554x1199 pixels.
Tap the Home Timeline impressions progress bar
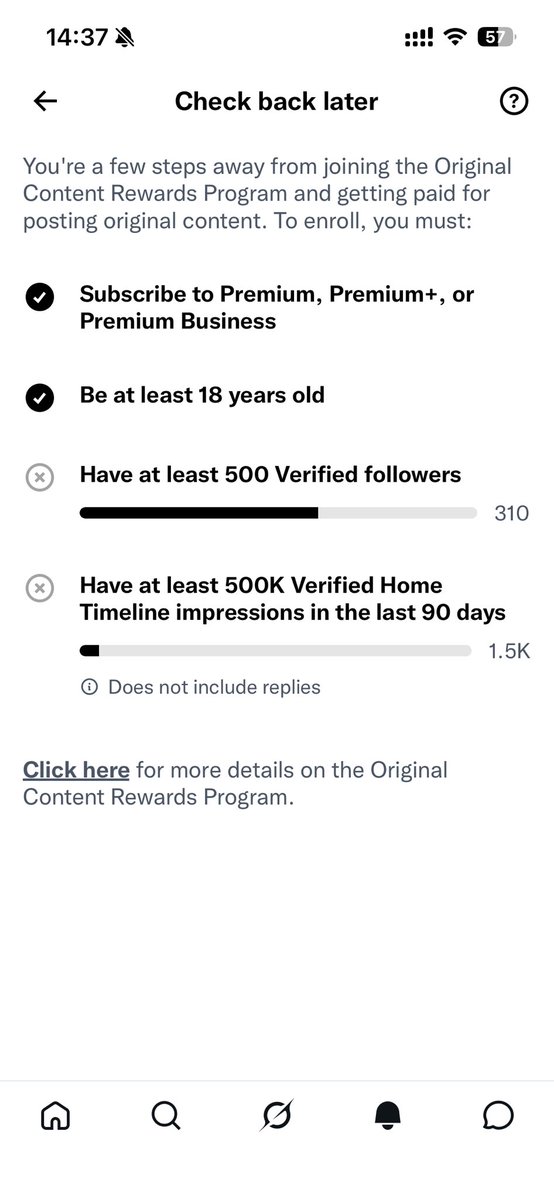point(275,651)
